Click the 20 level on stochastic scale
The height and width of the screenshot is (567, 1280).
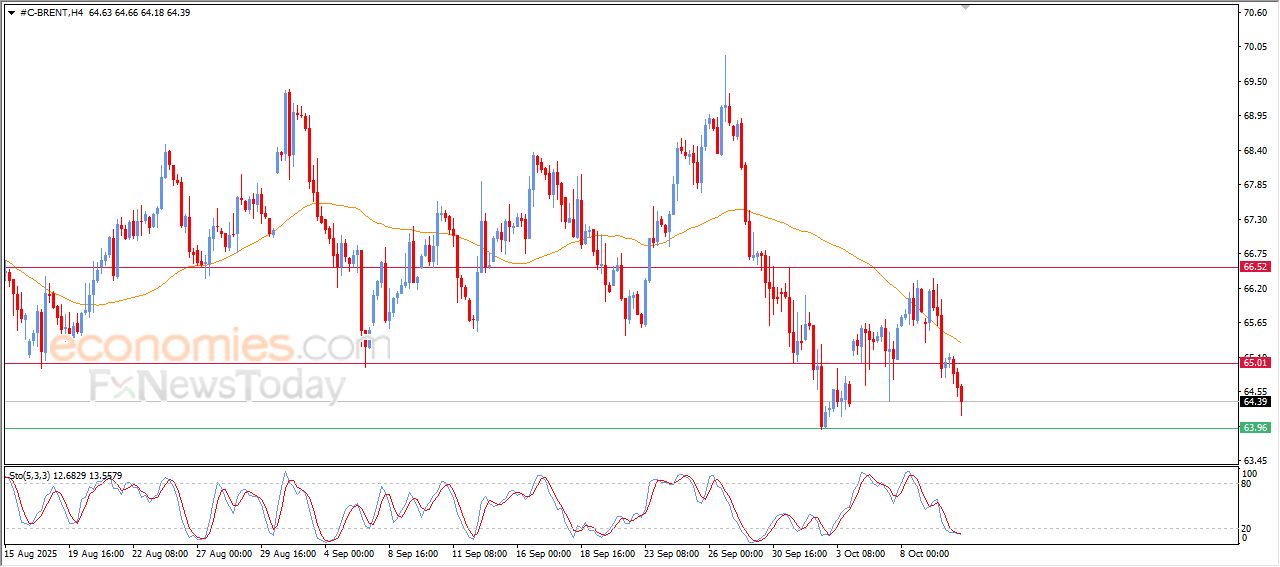pos(1247,527)
